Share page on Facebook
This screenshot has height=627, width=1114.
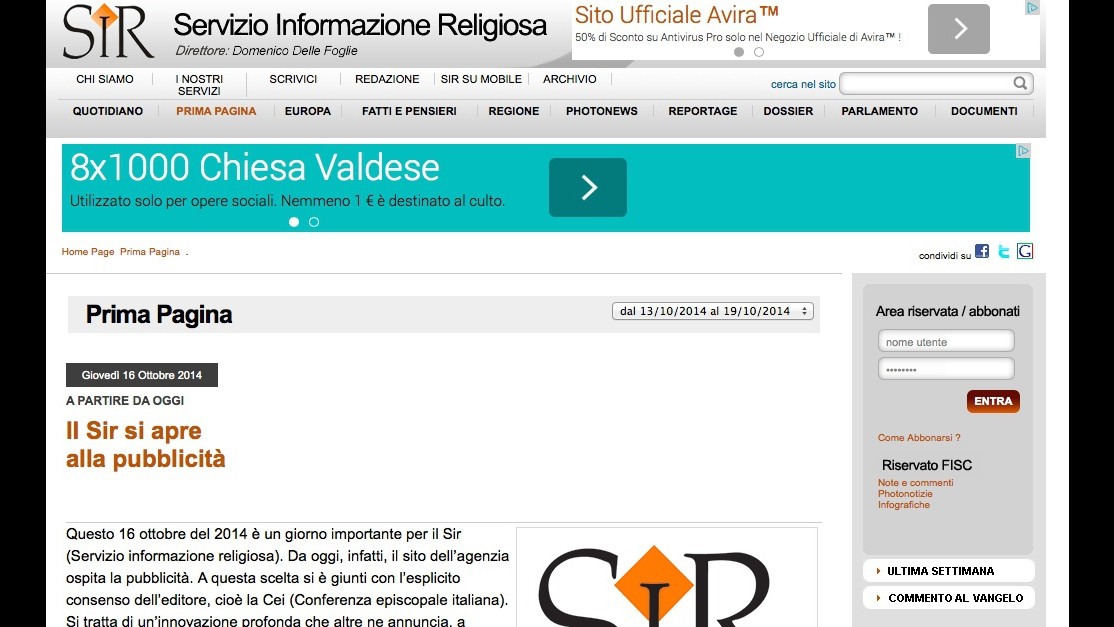click(x=982, y=251)
